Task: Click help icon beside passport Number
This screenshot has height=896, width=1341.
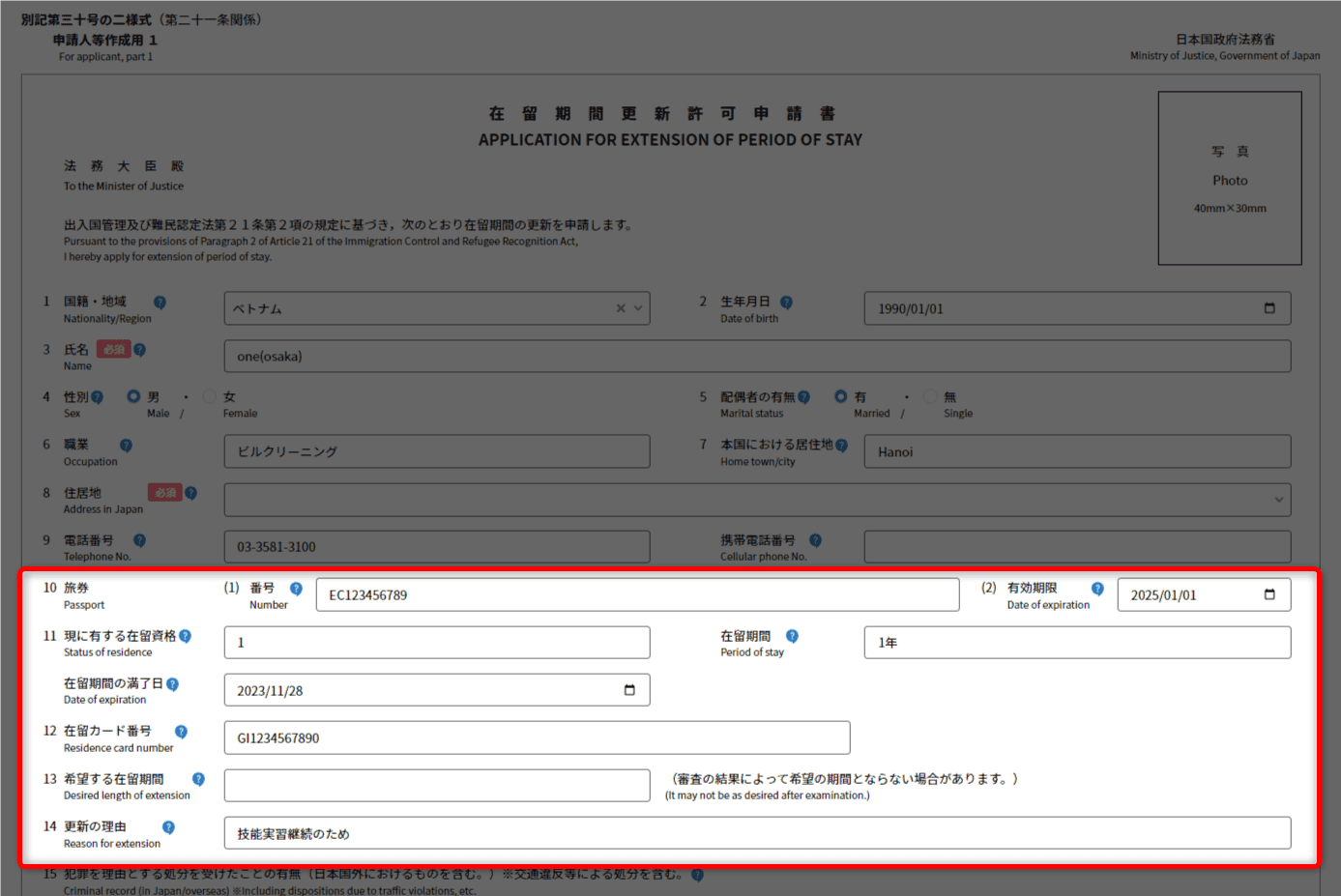Action: click(x=296, y=589)
